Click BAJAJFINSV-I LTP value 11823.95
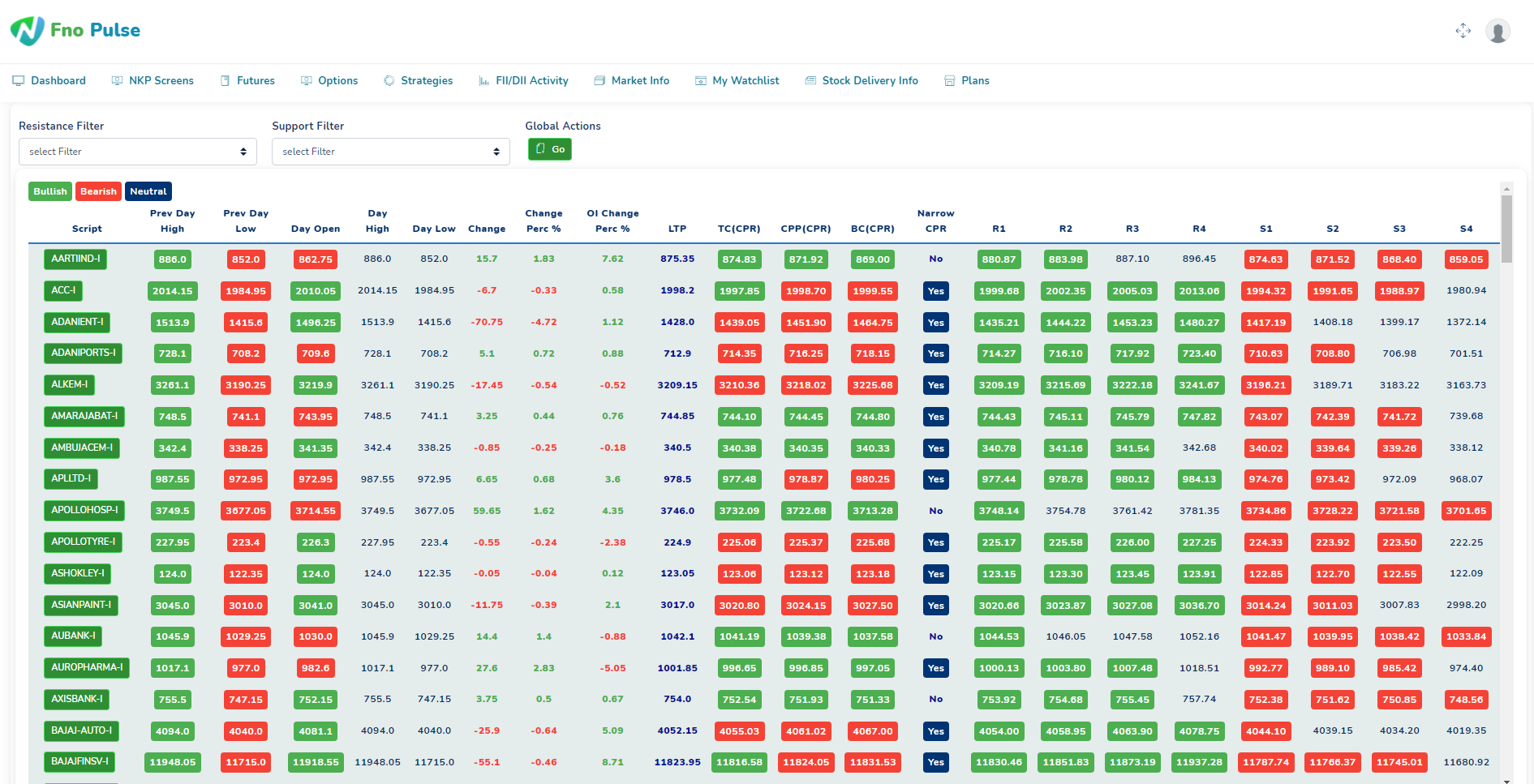 (x=677, y=762)
